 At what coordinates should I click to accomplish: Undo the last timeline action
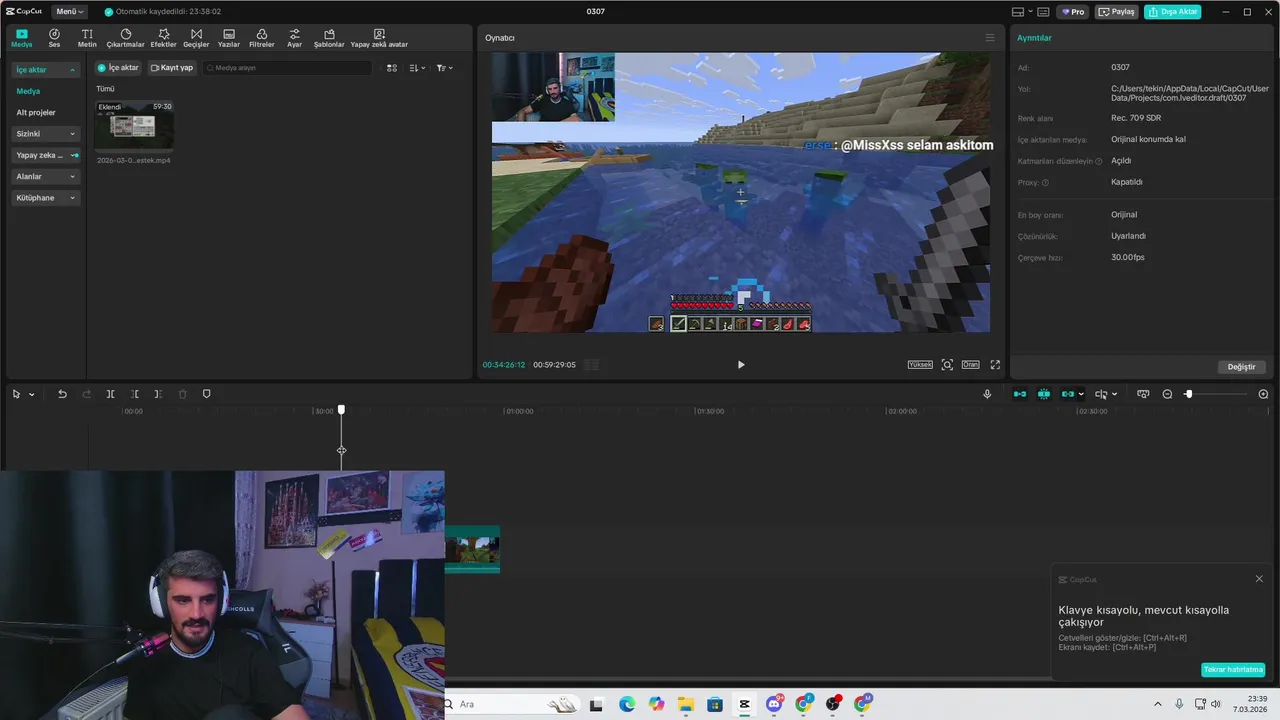coord(62,394)
